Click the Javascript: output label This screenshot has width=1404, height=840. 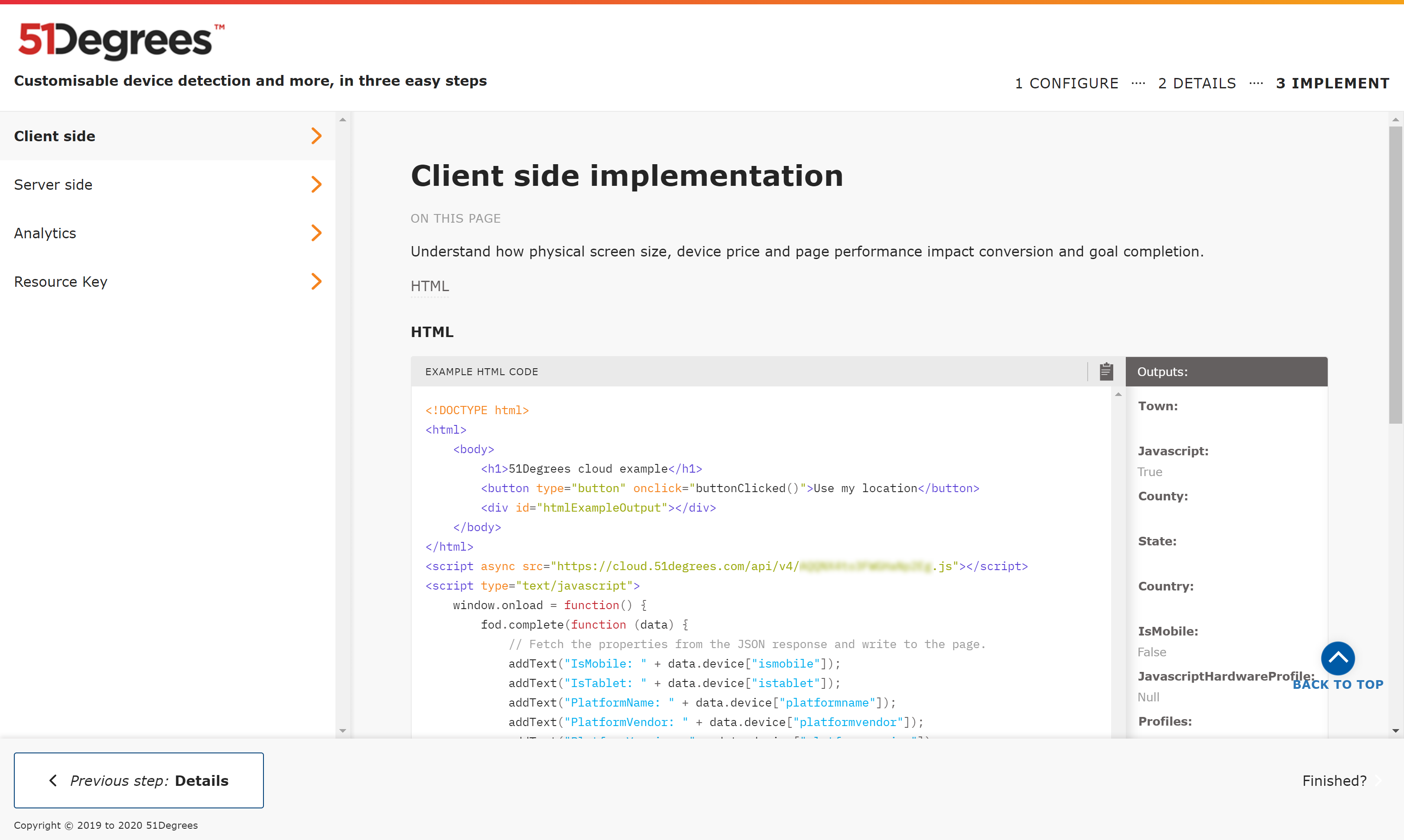click(1173, 451)
